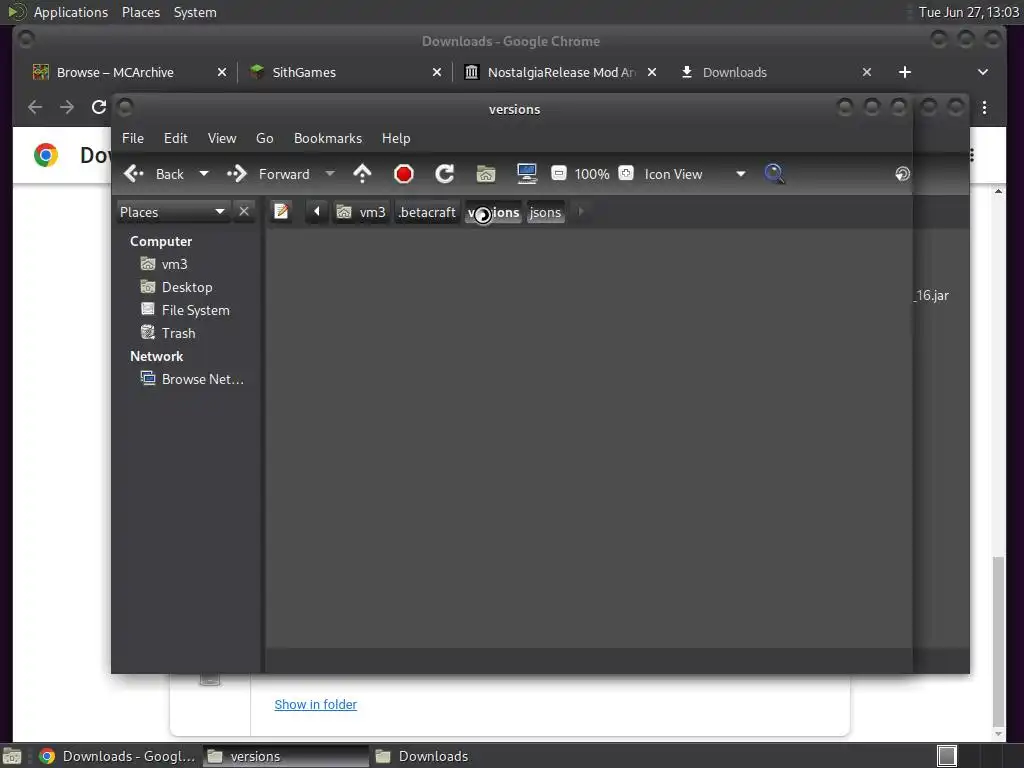
Task: Close the Places side pane
Action: pos(244,212)
